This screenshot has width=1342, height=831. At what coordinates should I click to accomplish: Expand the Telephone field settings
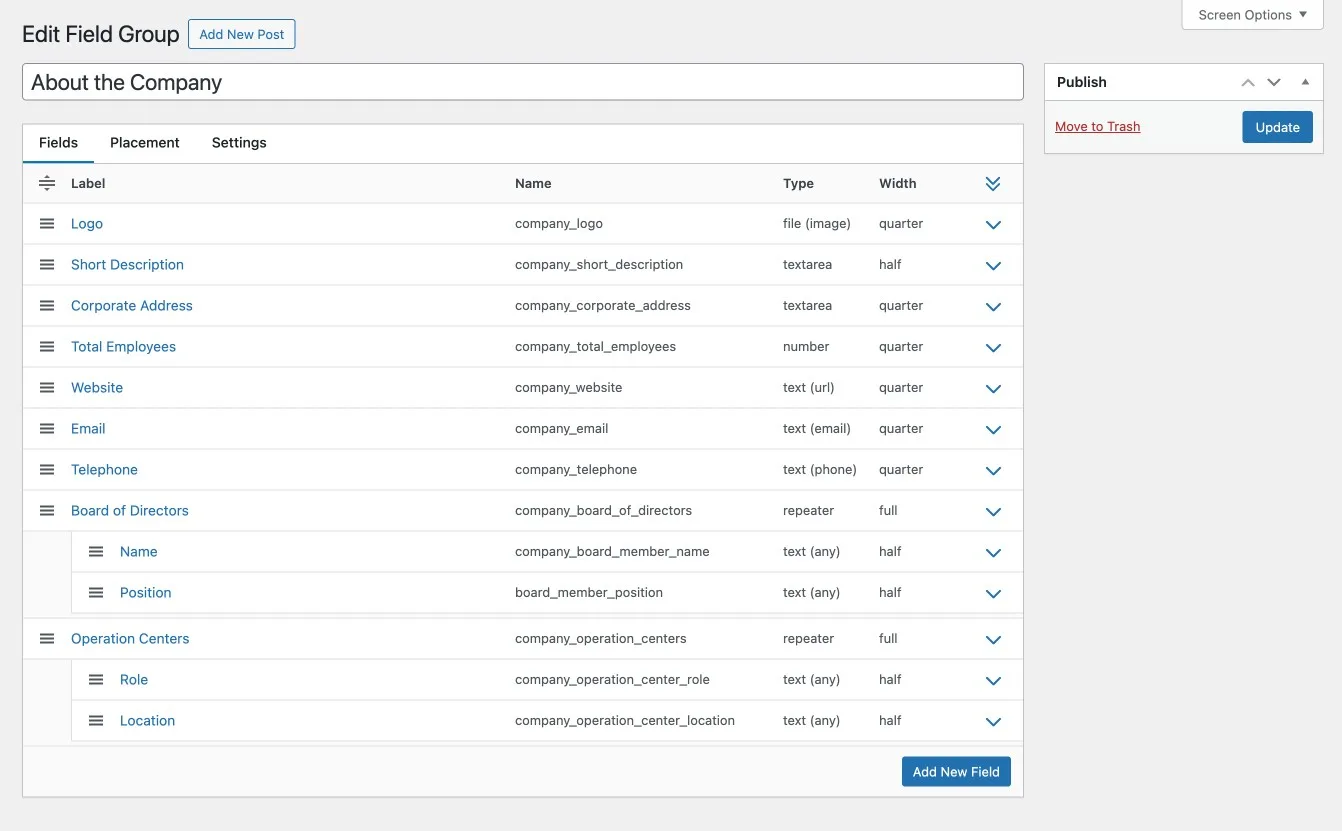[993, 471]
